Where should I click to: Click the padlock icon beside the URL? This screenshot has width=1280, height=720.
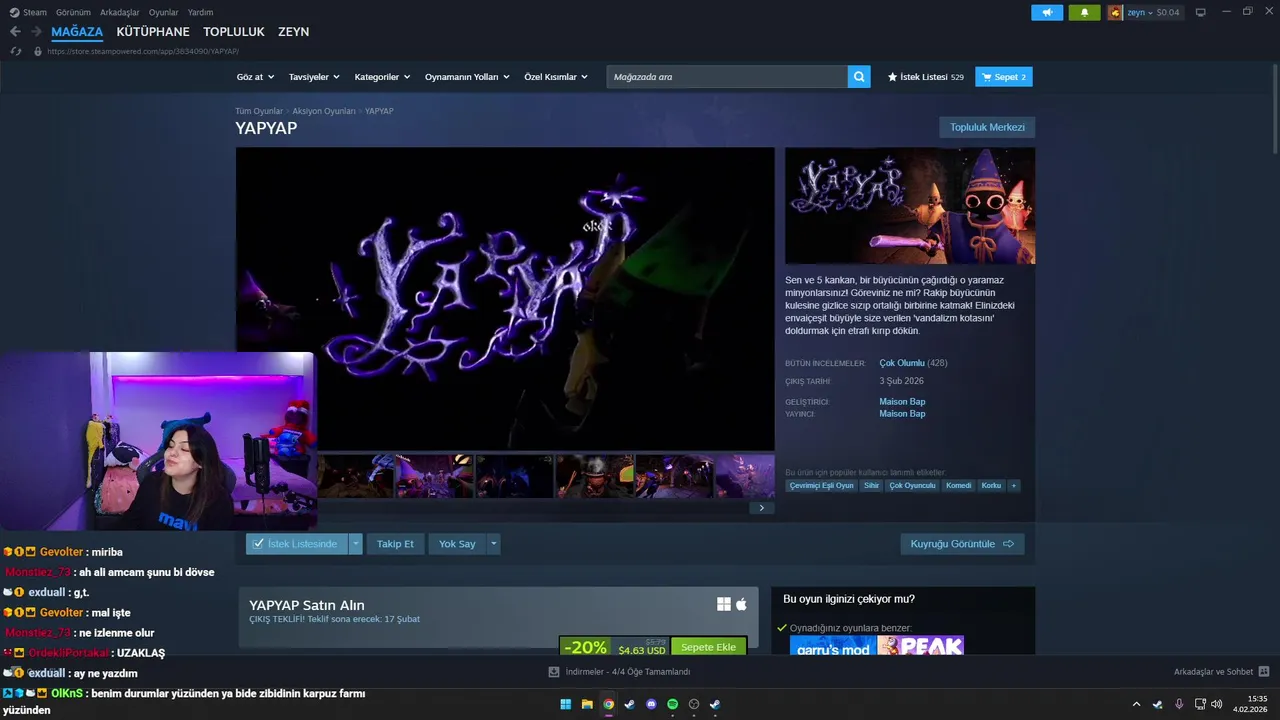[x=38, y=51]
